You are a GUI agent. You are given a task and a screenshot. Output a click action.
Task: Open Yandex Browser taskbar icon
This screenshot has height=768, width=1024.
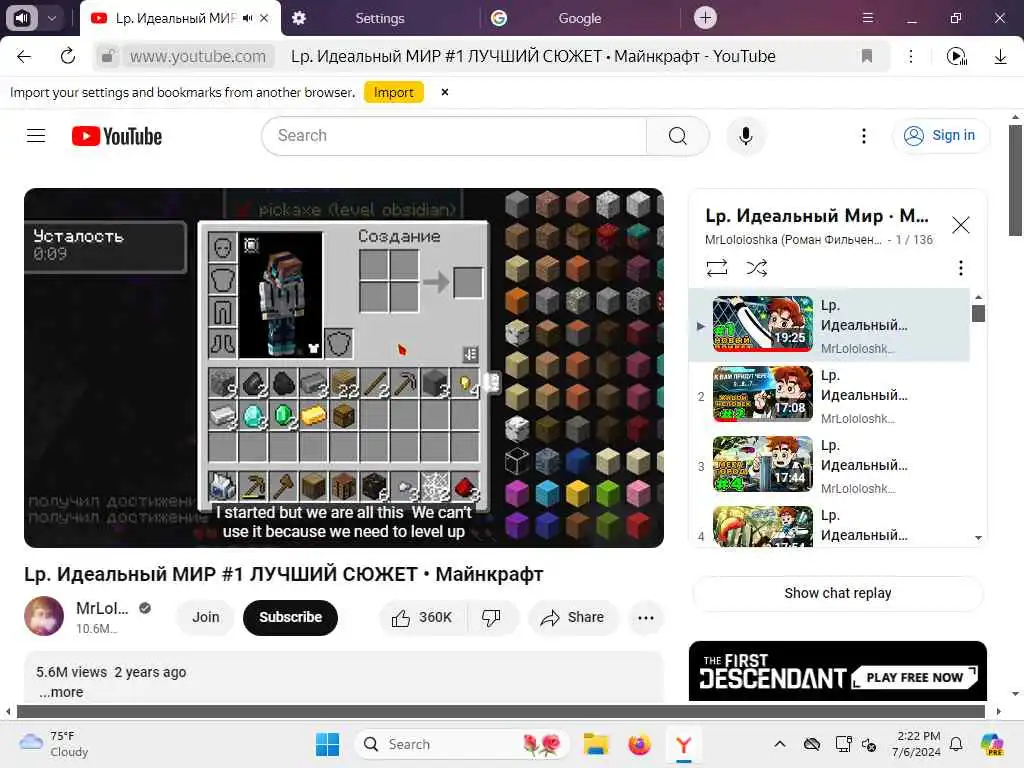[x=683, y=744]
